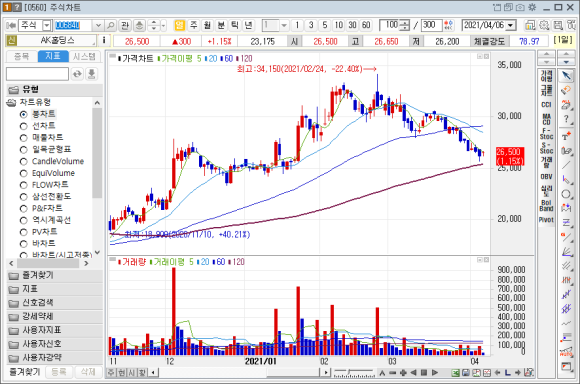Viewport: 580px width, 384px height.
Task: Add the CCI indicator from sidebar
Action: pyautogui.click(x=546, y=105)
